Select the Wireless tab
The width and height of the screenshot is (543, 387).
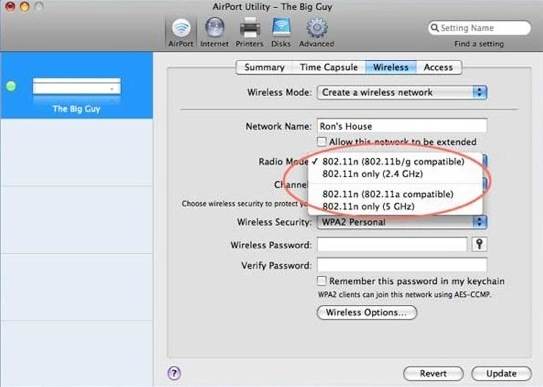click(x=391, y=67)
